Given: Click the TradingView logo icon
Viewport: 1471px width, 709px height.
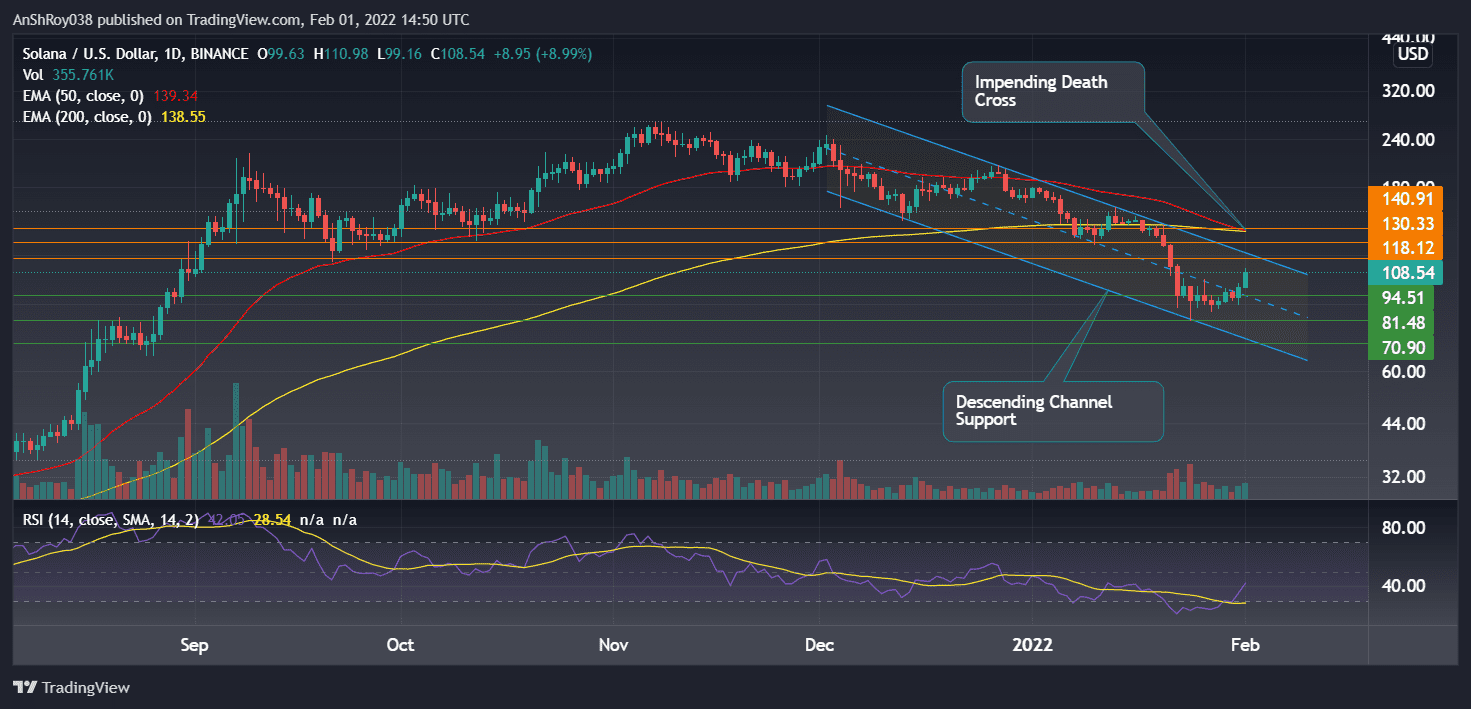Looking at the screenshot, I should (x=24, y=688).
